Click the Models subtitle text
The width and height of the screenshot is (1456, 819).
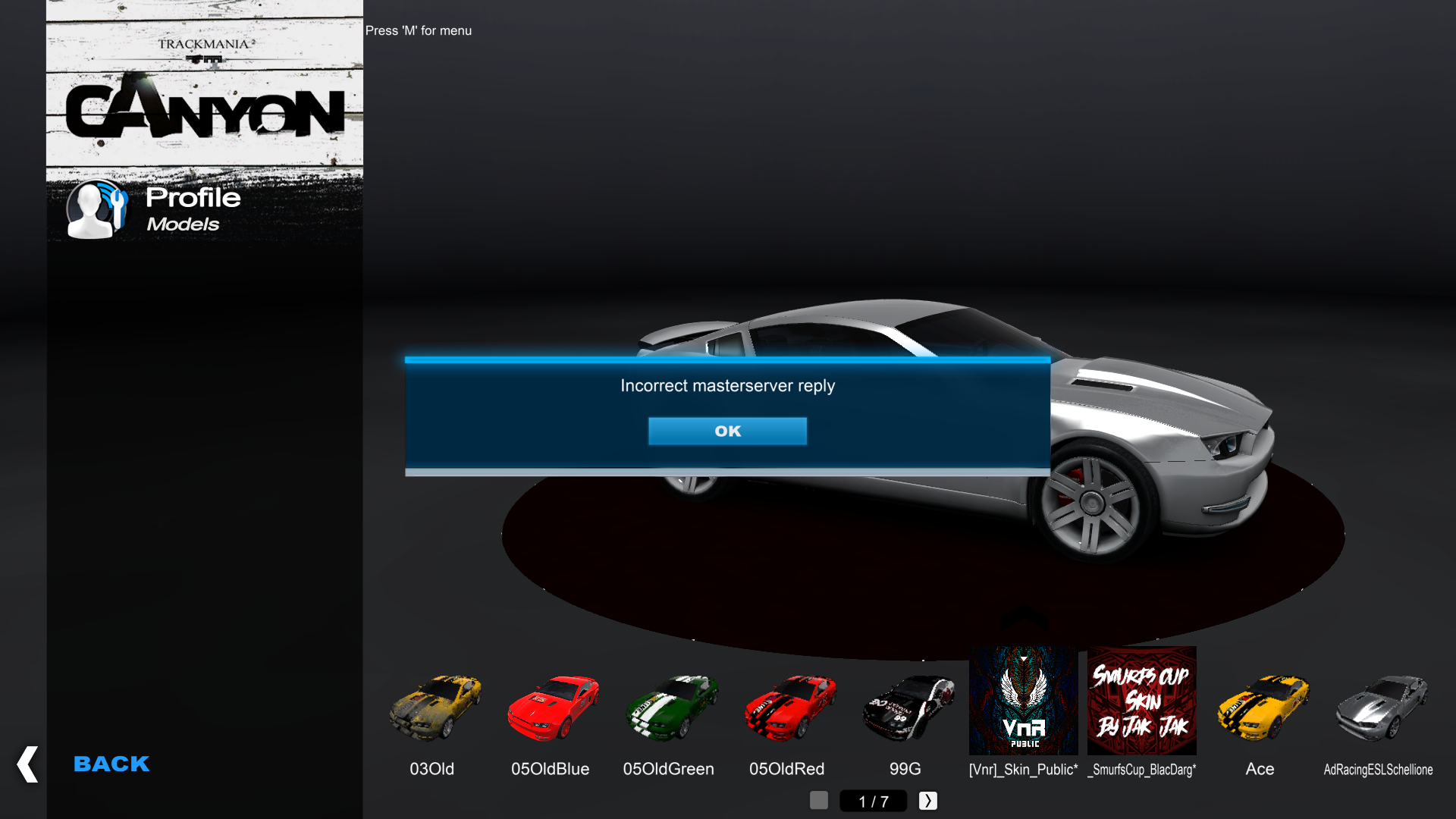[x=183, y=224]
